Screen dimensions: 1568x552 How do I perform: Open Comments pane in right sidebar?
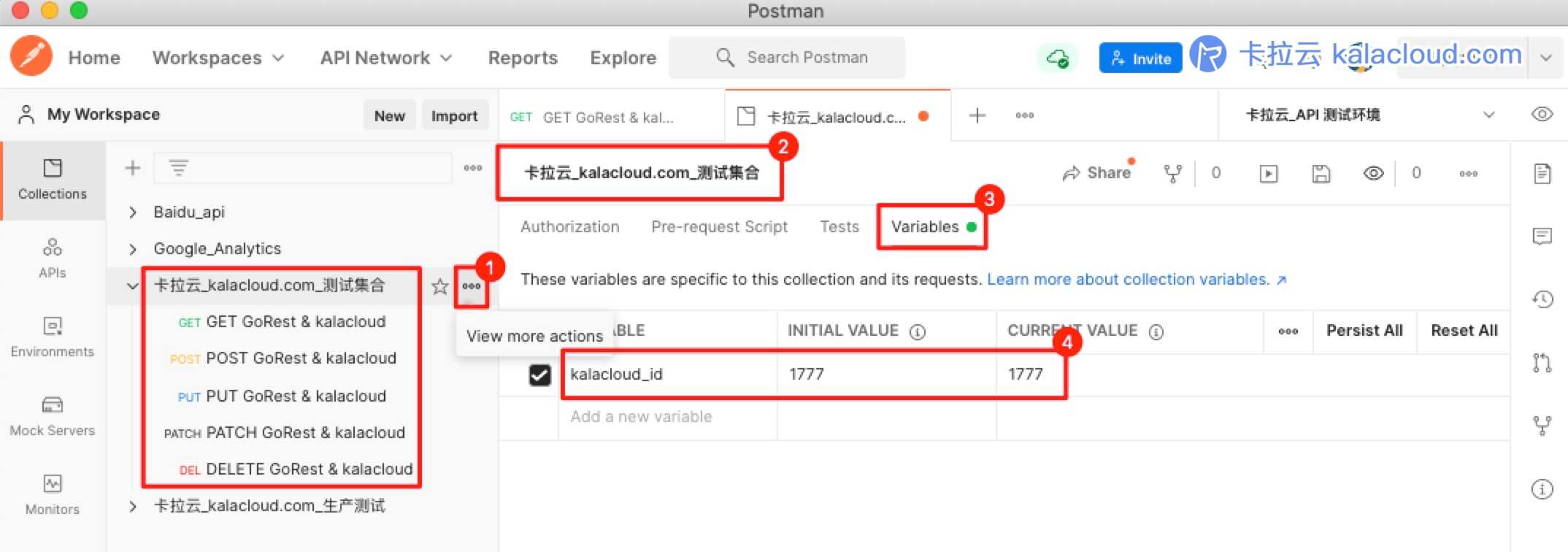(1542, 236)
